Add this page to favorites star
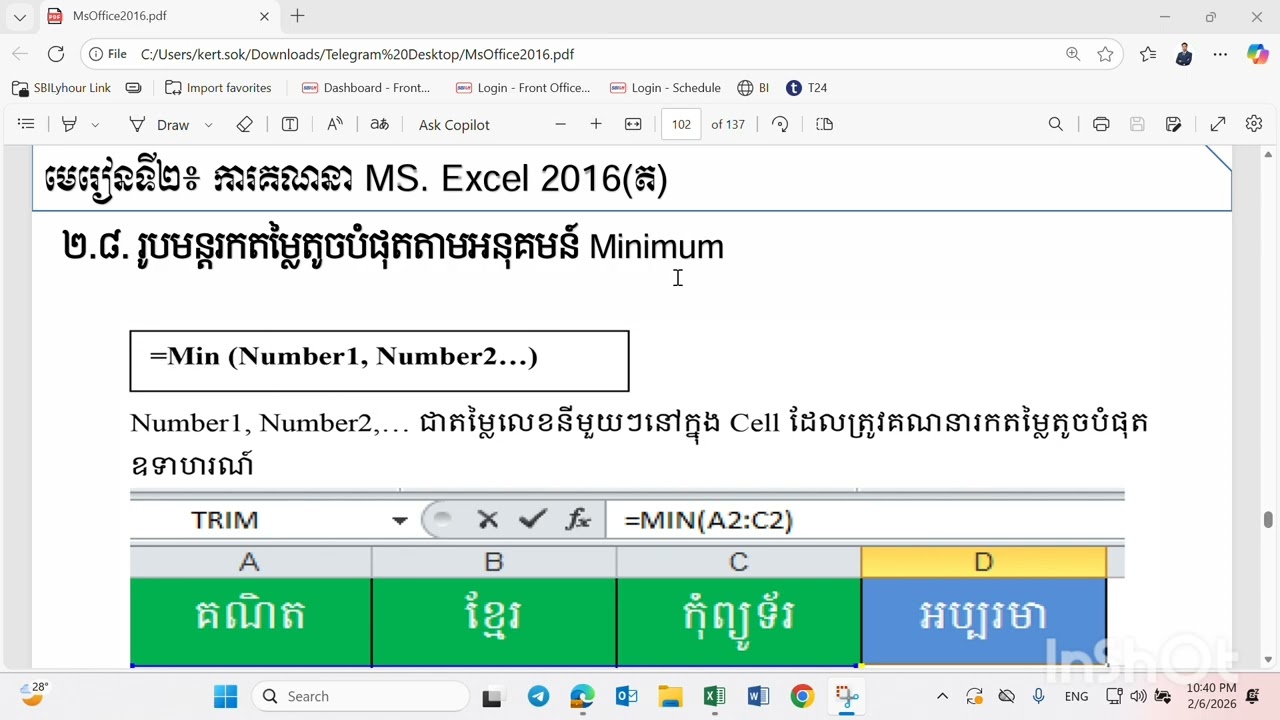The image size is (1280, 720). [x=1105, y=54]
